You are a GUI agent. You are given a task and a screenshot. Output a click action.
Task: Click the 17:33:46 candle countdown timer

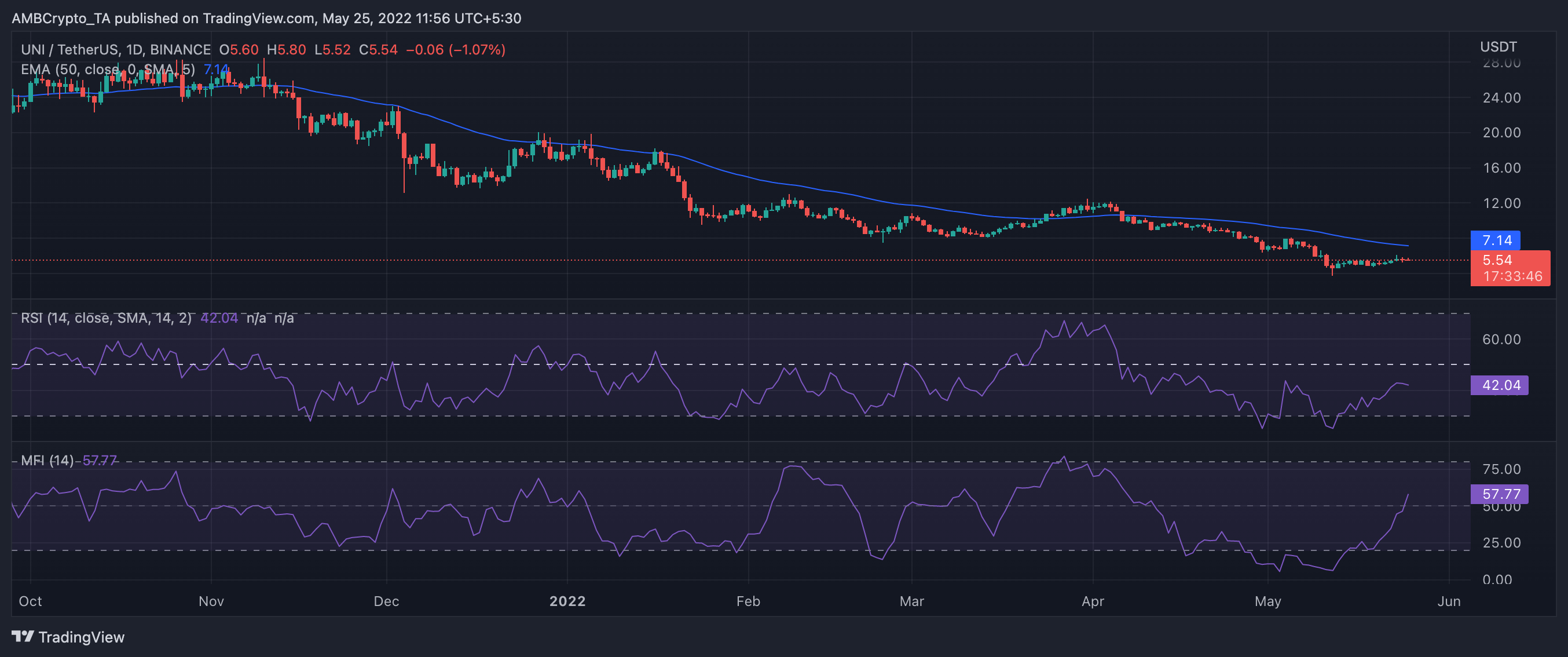[1512, 276]
